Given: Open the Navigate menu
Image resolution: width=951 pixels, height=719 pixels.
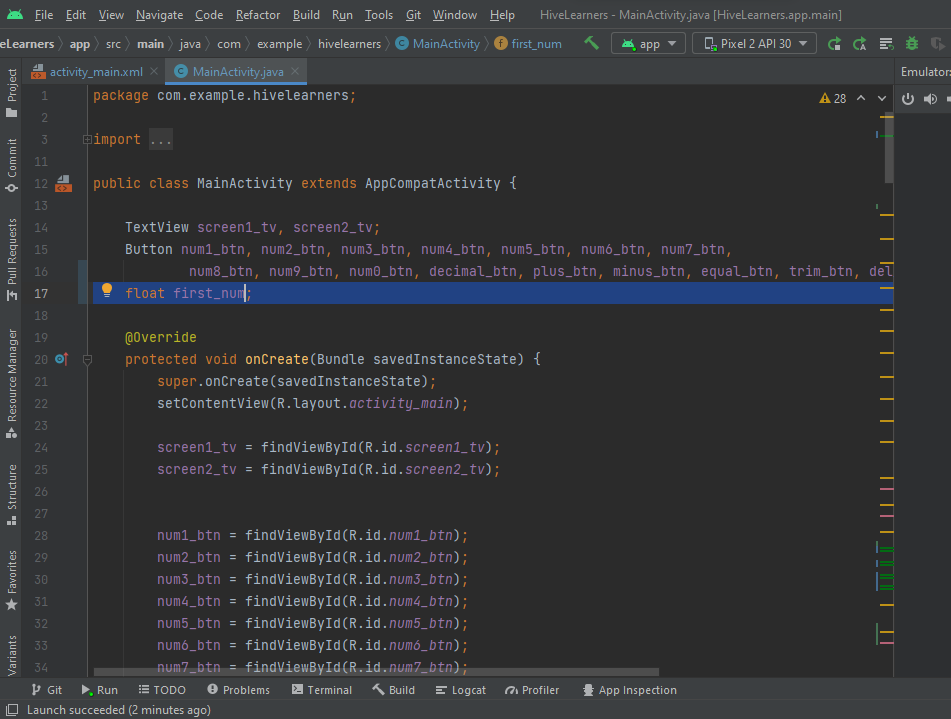Looking at the screenshot, I should [x=160, y=15].
